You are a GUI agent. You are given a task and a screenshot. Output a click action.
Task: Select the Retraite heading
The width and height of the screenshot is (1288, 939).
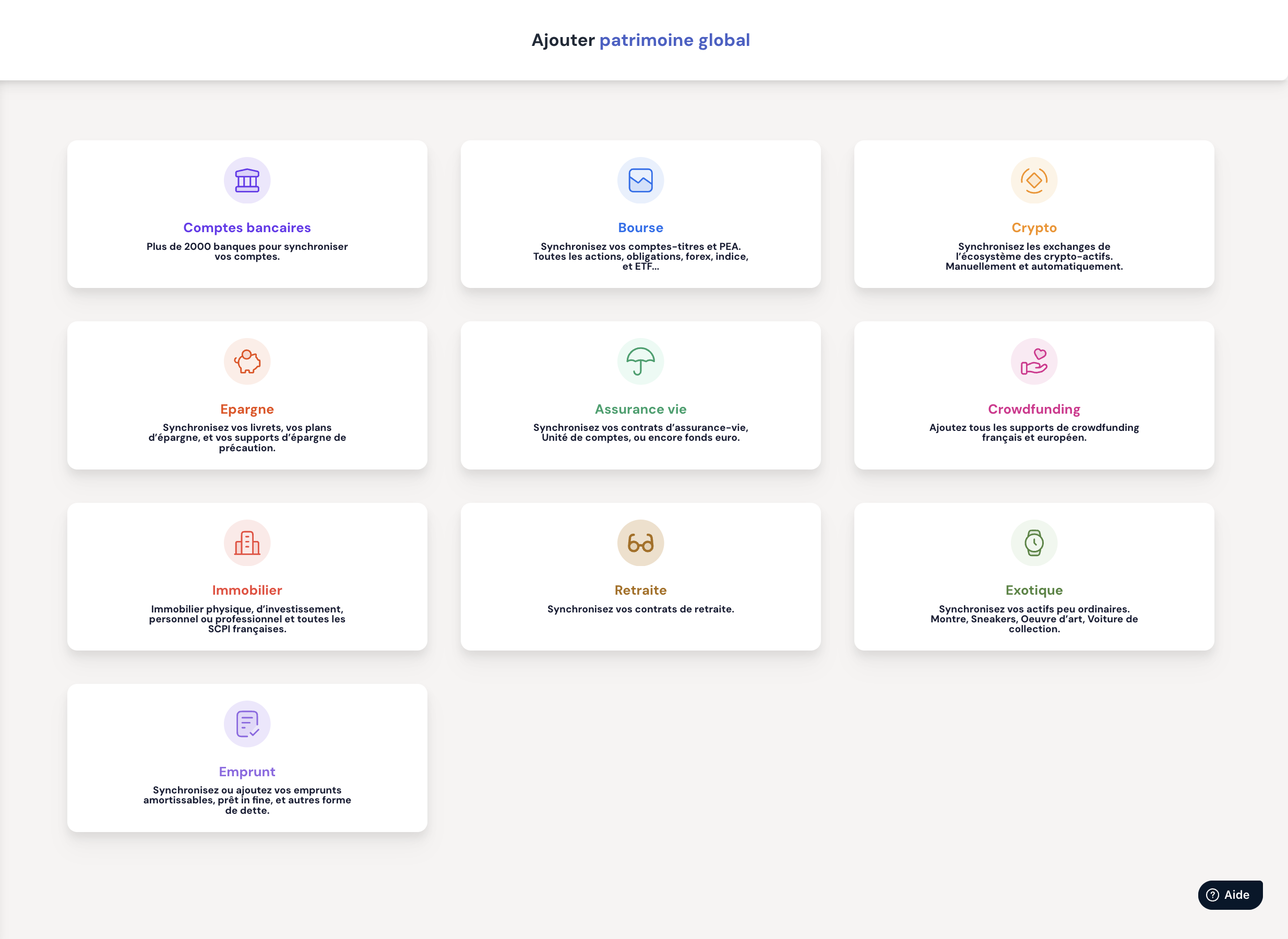click(640, 591)
